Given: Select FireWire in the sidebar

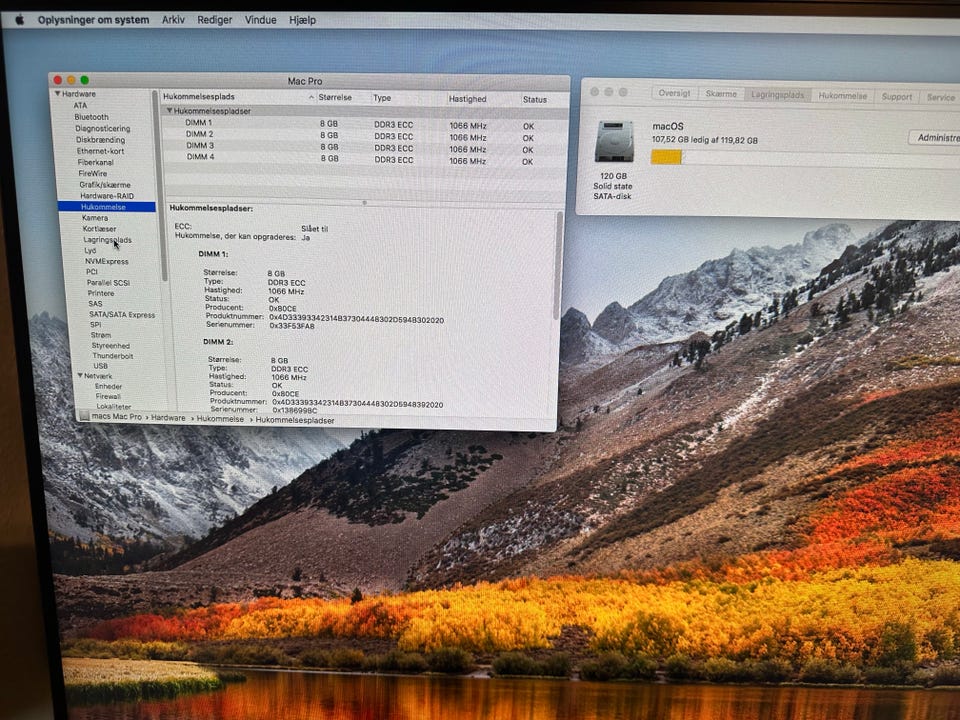Looking at the screenshot, I should pyautogui.click(x=93, y=173).
